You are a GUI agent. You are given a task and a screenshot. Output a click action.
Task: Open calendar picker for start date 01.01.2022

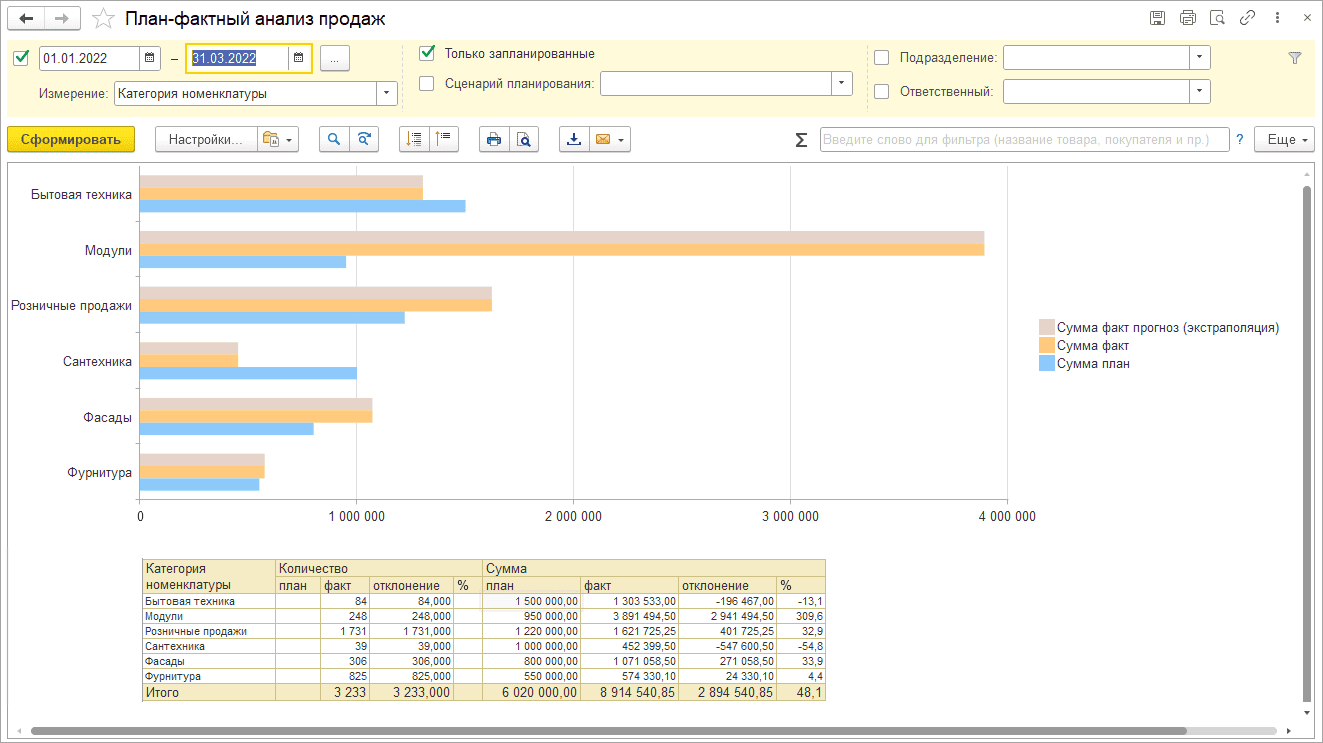tap(149, 58)
